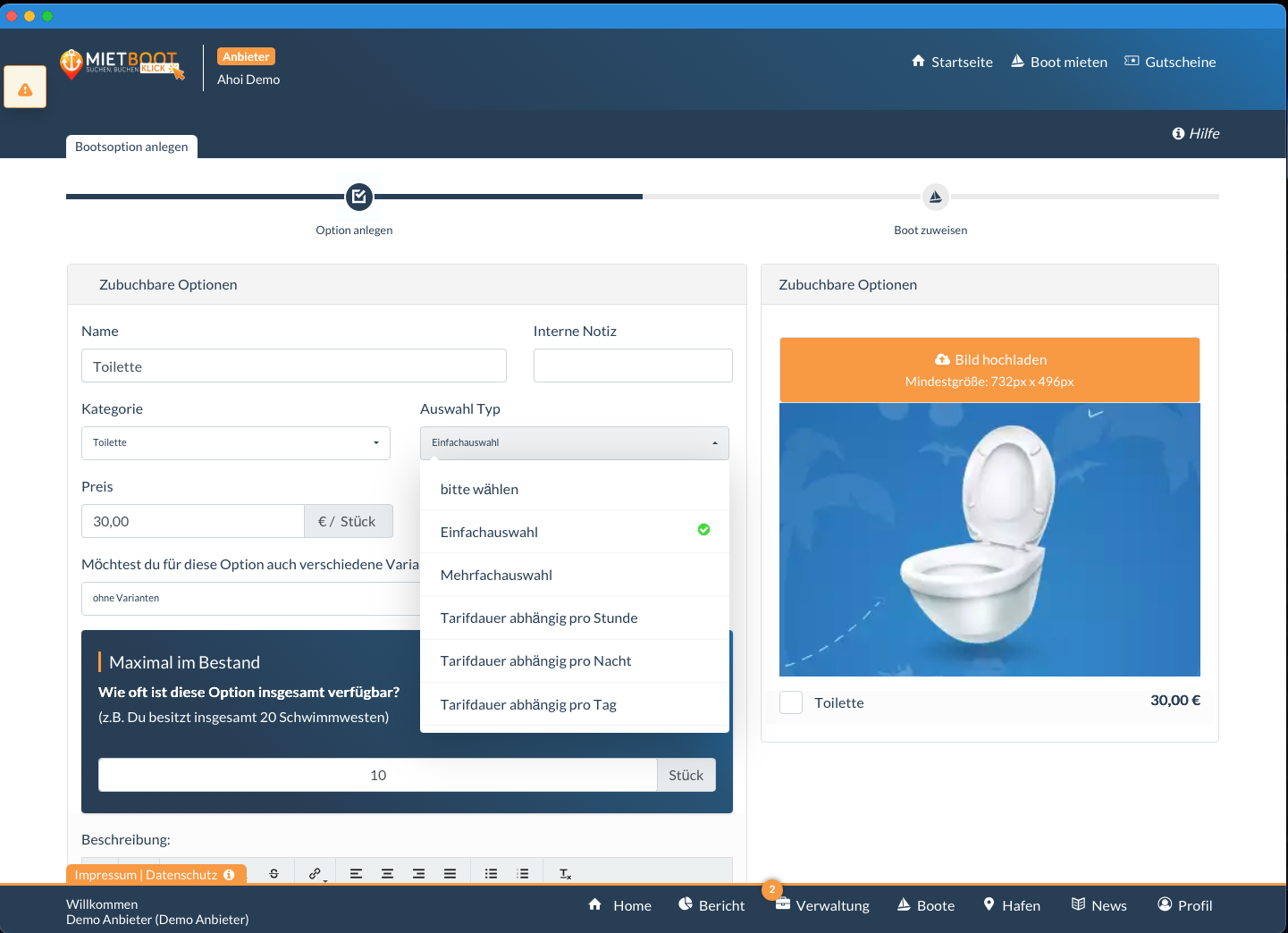Click the strikethrough formatting icon
The width and height of the screenshot is (1288, 933).
pyautogui.click(x=274, y=873)
